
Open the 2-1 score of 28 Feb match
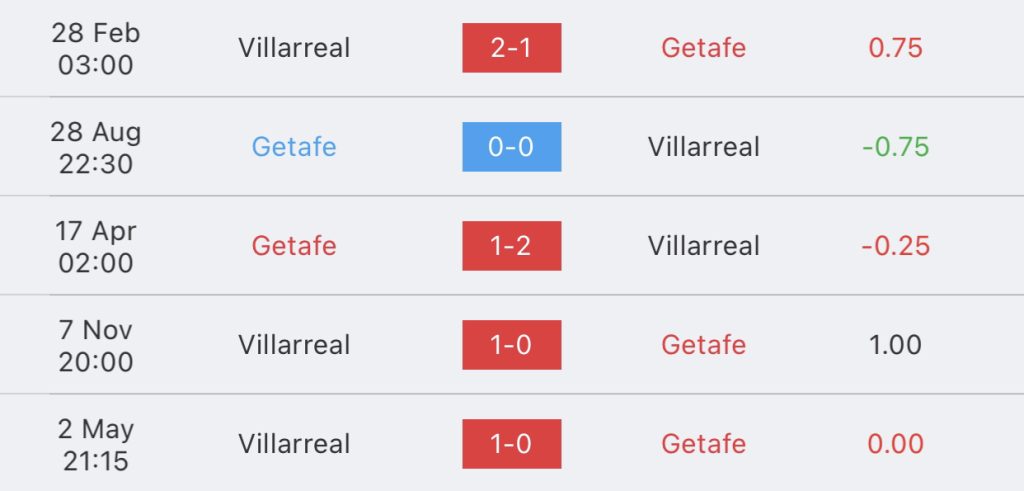point(511,48)
